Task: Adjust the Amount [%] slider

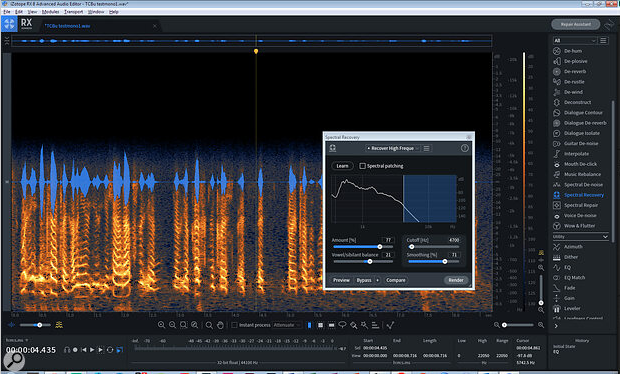Action: tap(363, 247)
